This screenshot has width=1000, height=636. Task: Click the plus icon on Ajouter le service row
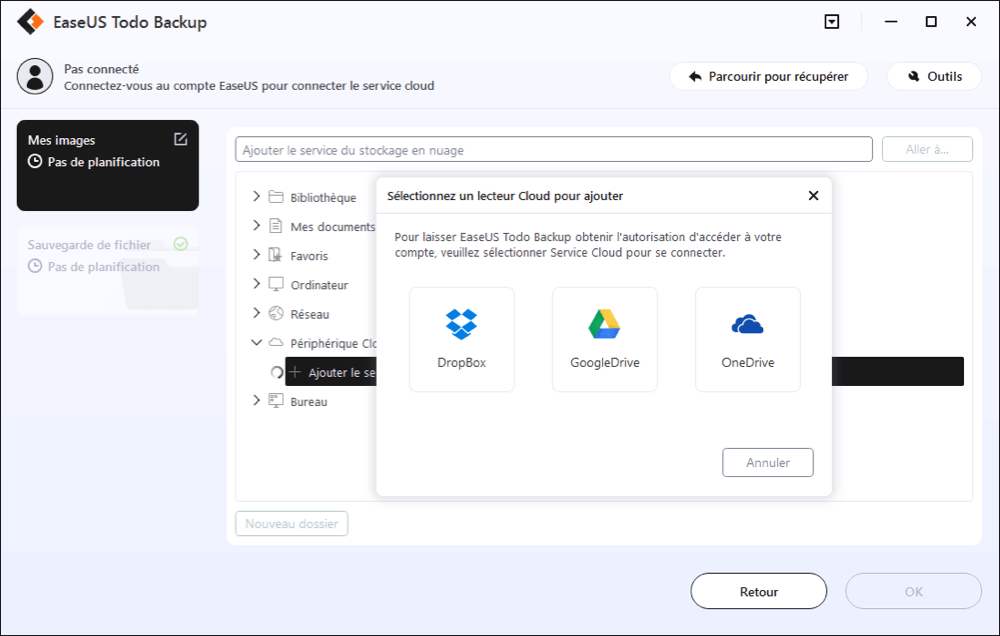[295, 372]
